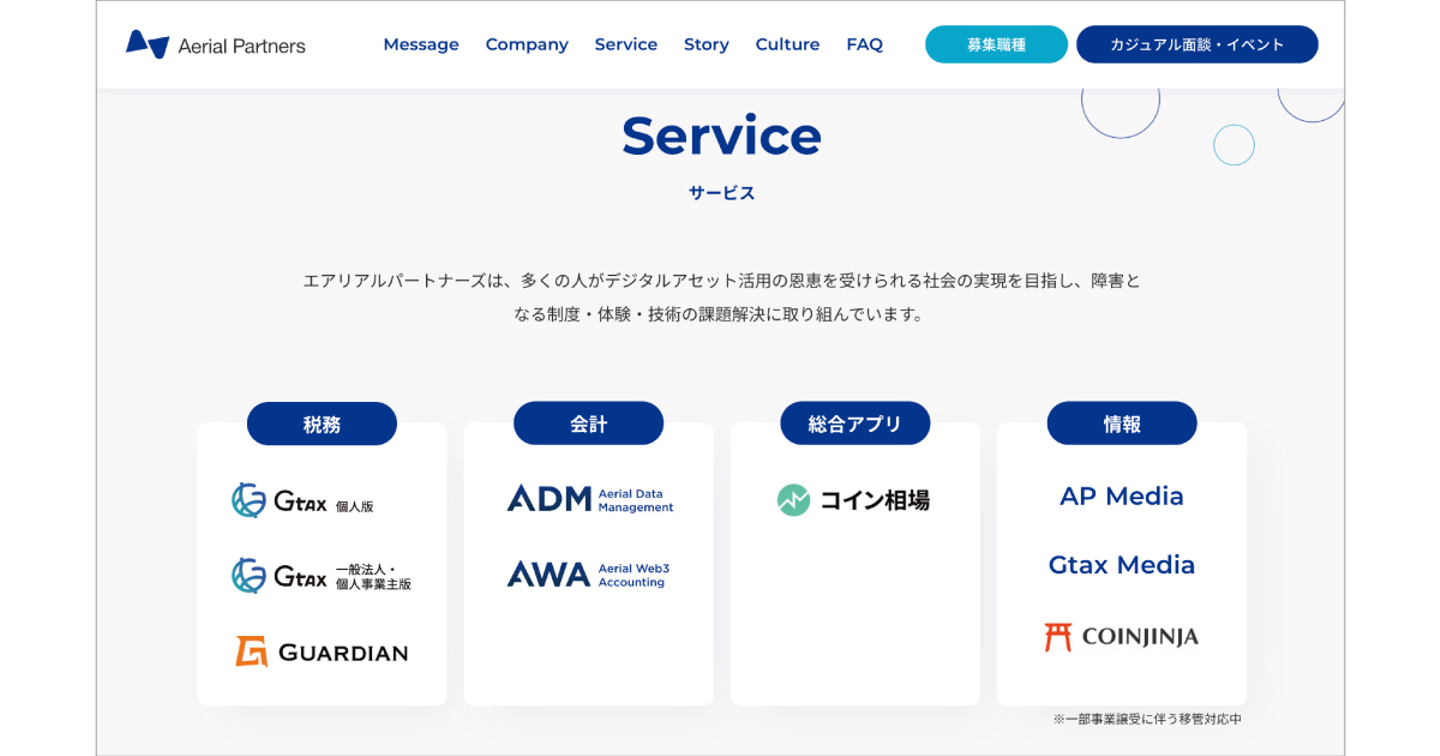
Task: Click the large Service heading
Action: (721, 136)
